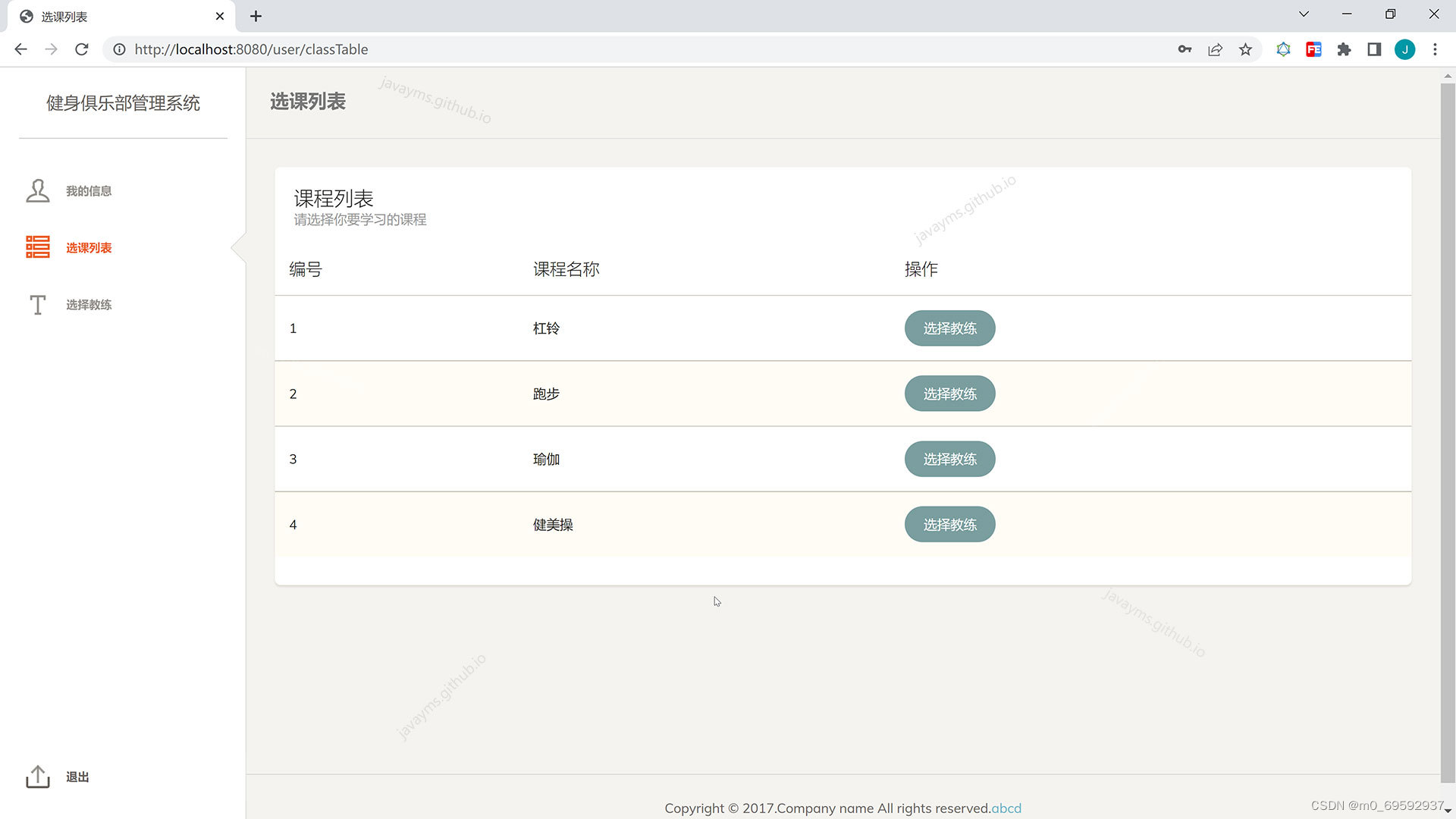1456x819 pixels.
Task: Click the browser forward arrow
Action: (x=51, y=49)
